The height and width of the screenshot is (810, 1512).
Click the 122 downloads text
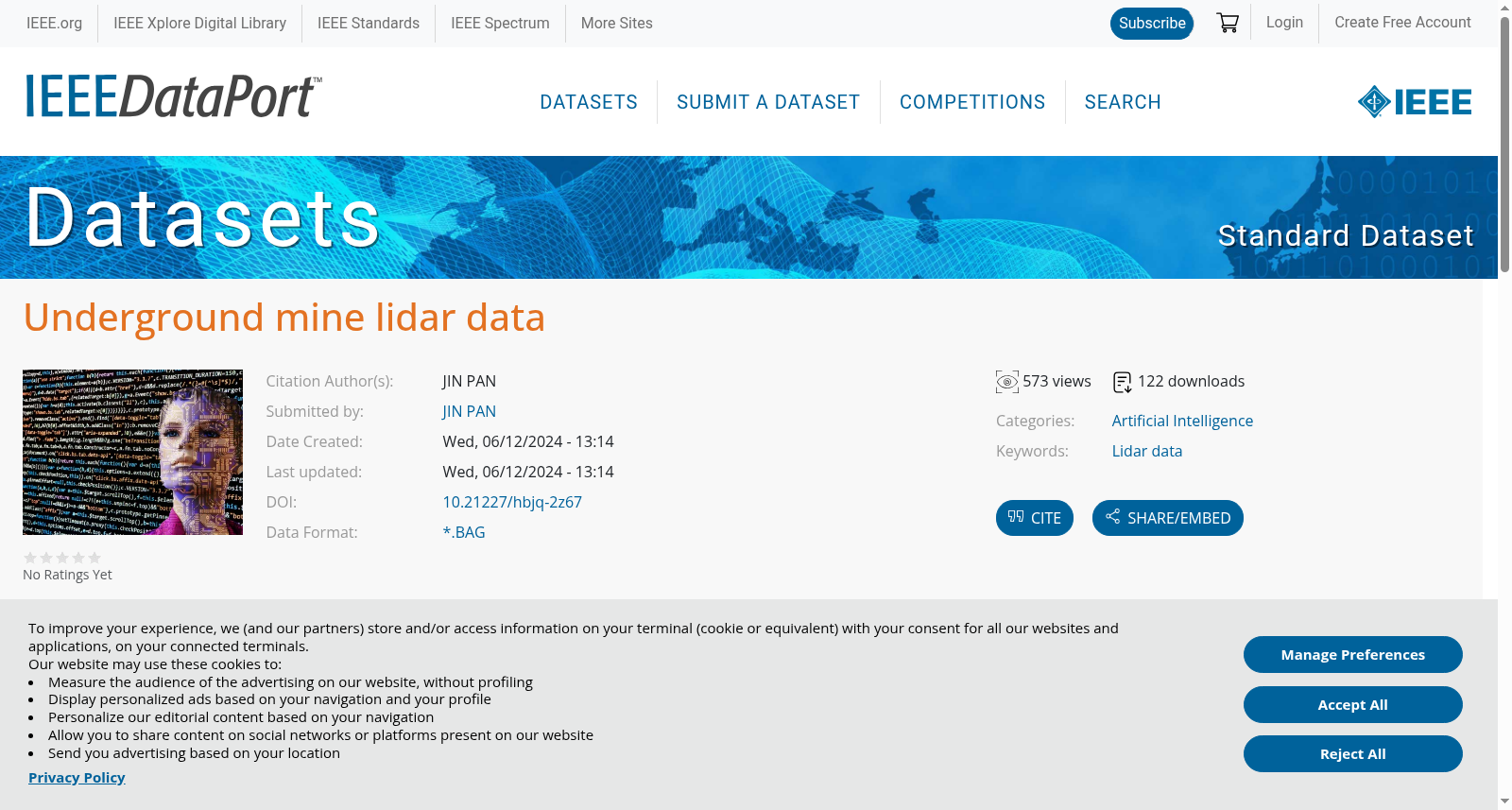pos(1191,382)
